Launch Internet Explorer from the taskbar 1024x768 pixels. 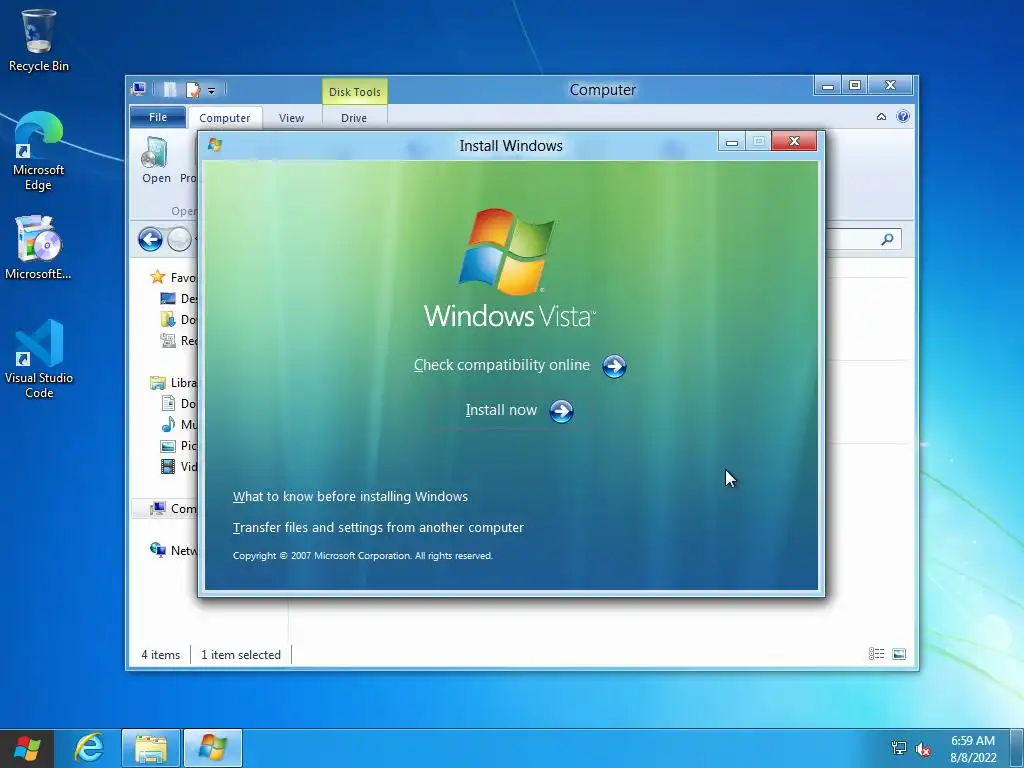tap(89, 748)
